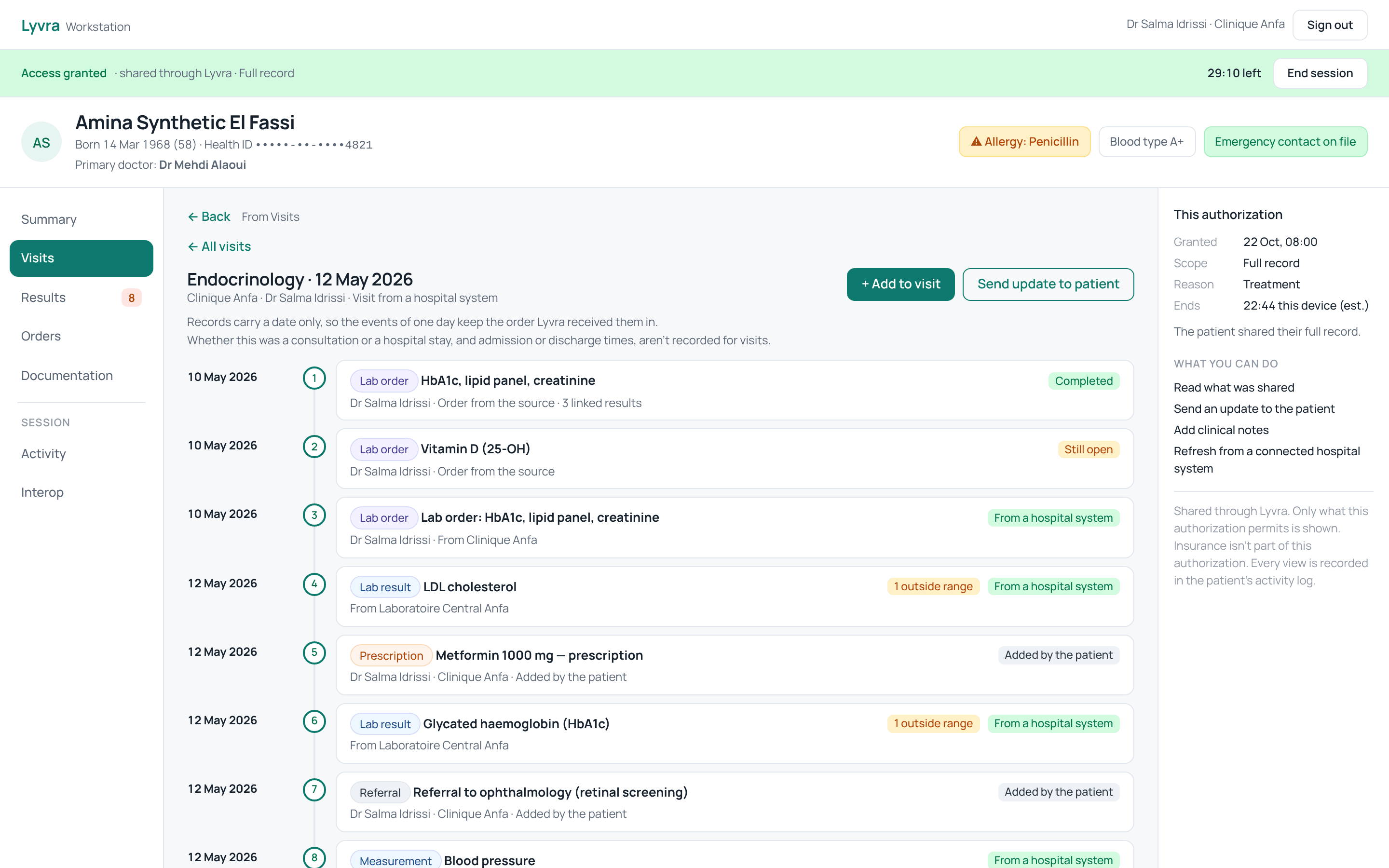Click timeline marker number 3

tap(314, 515)
